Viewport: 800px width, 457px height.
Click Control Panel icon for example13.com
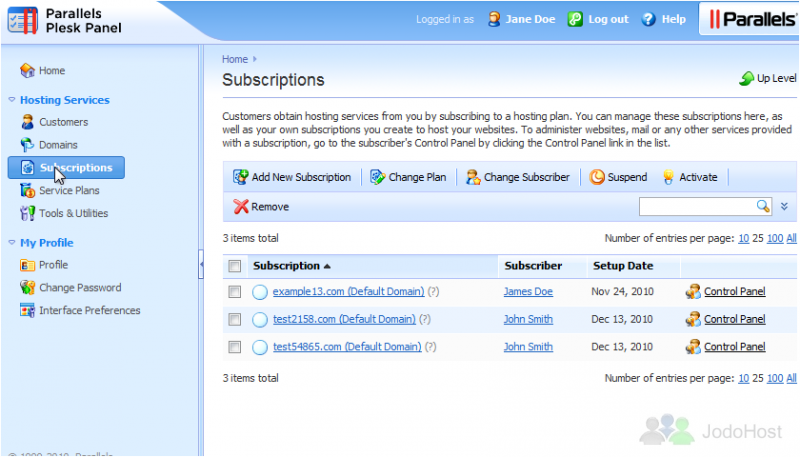[693, 291]
